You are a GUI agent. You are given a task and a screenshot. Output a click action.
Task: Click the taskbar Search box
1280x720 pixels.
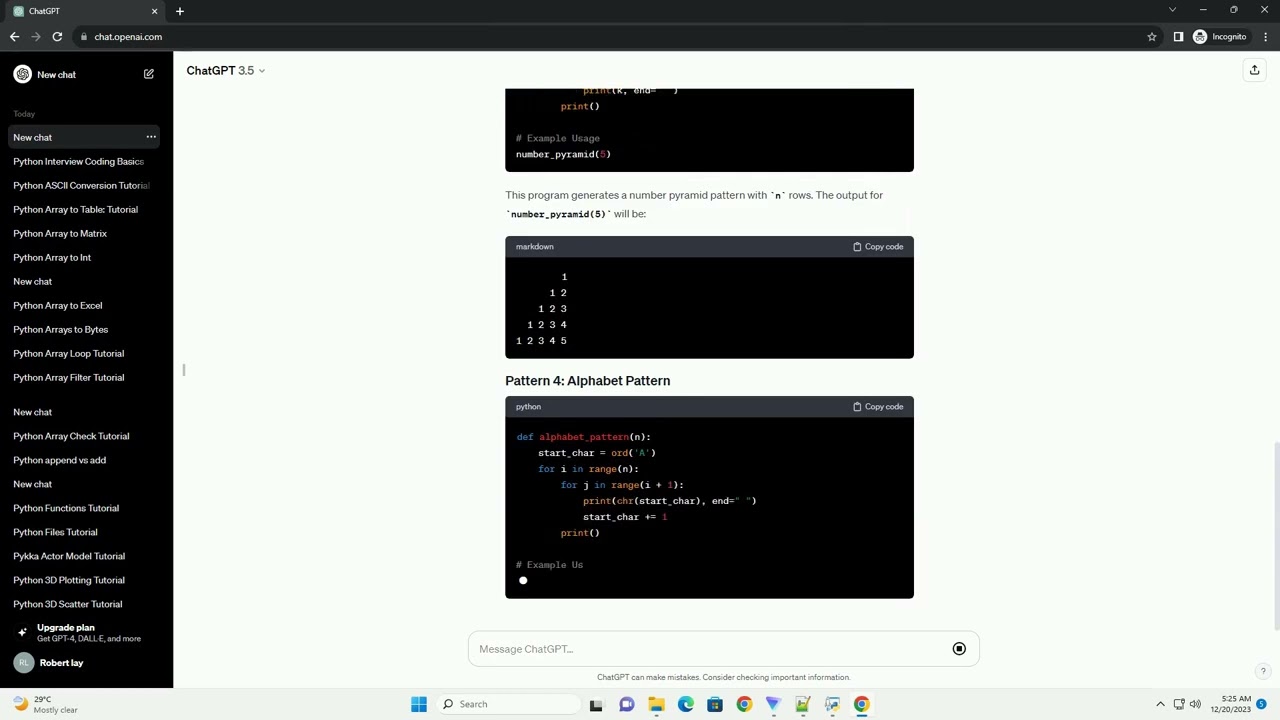(x=507, y=704)
